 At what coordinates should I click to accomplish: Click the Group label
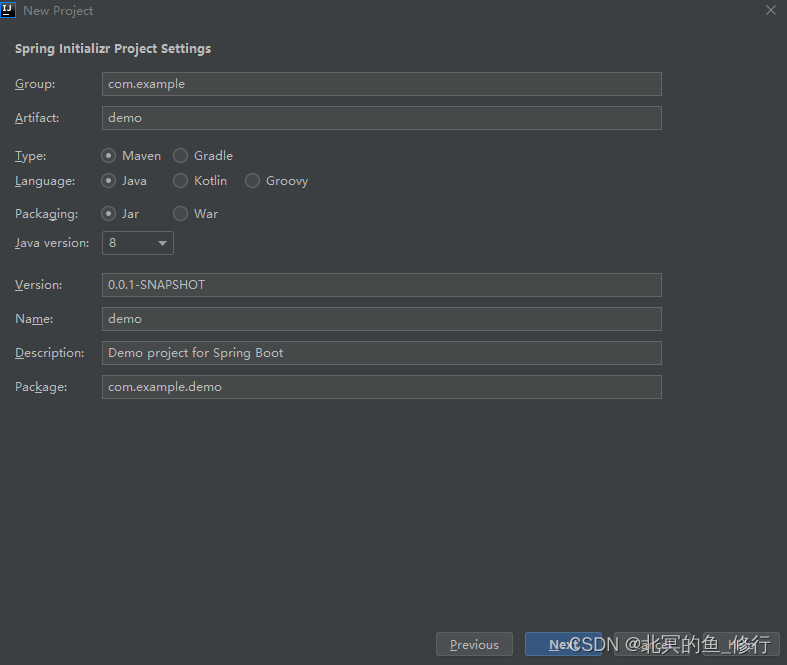[35, 84]
